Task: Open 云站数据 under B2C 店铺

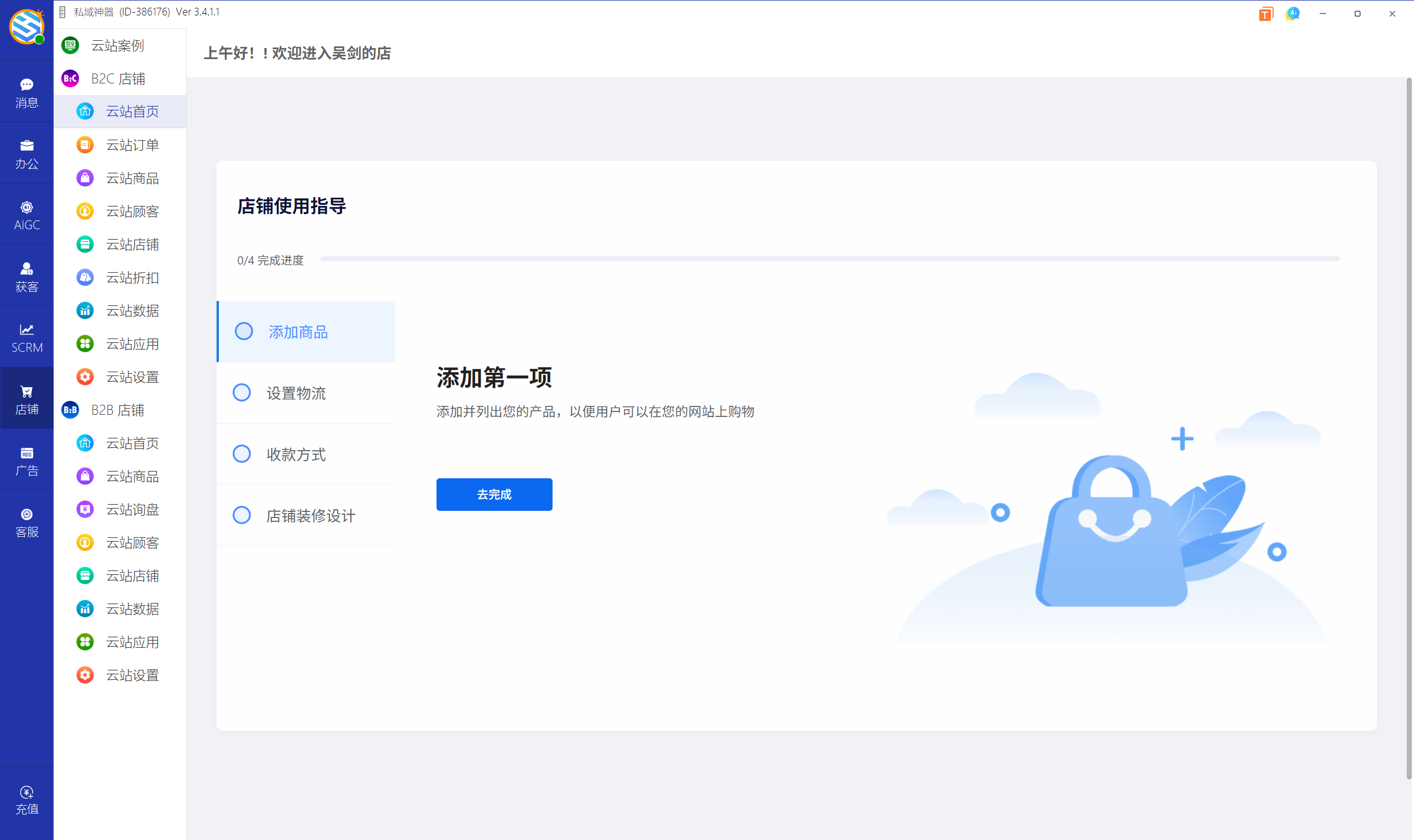Action: coord(133,310)
